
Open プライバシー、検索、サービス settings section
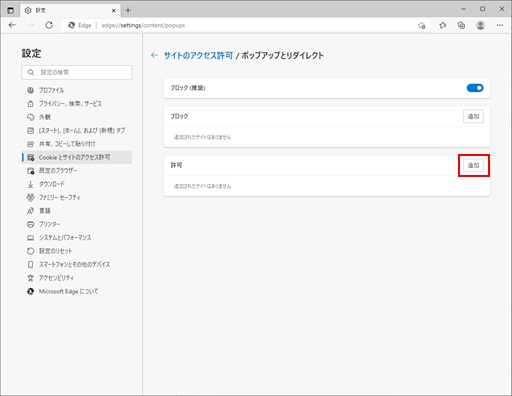(77, 104)
